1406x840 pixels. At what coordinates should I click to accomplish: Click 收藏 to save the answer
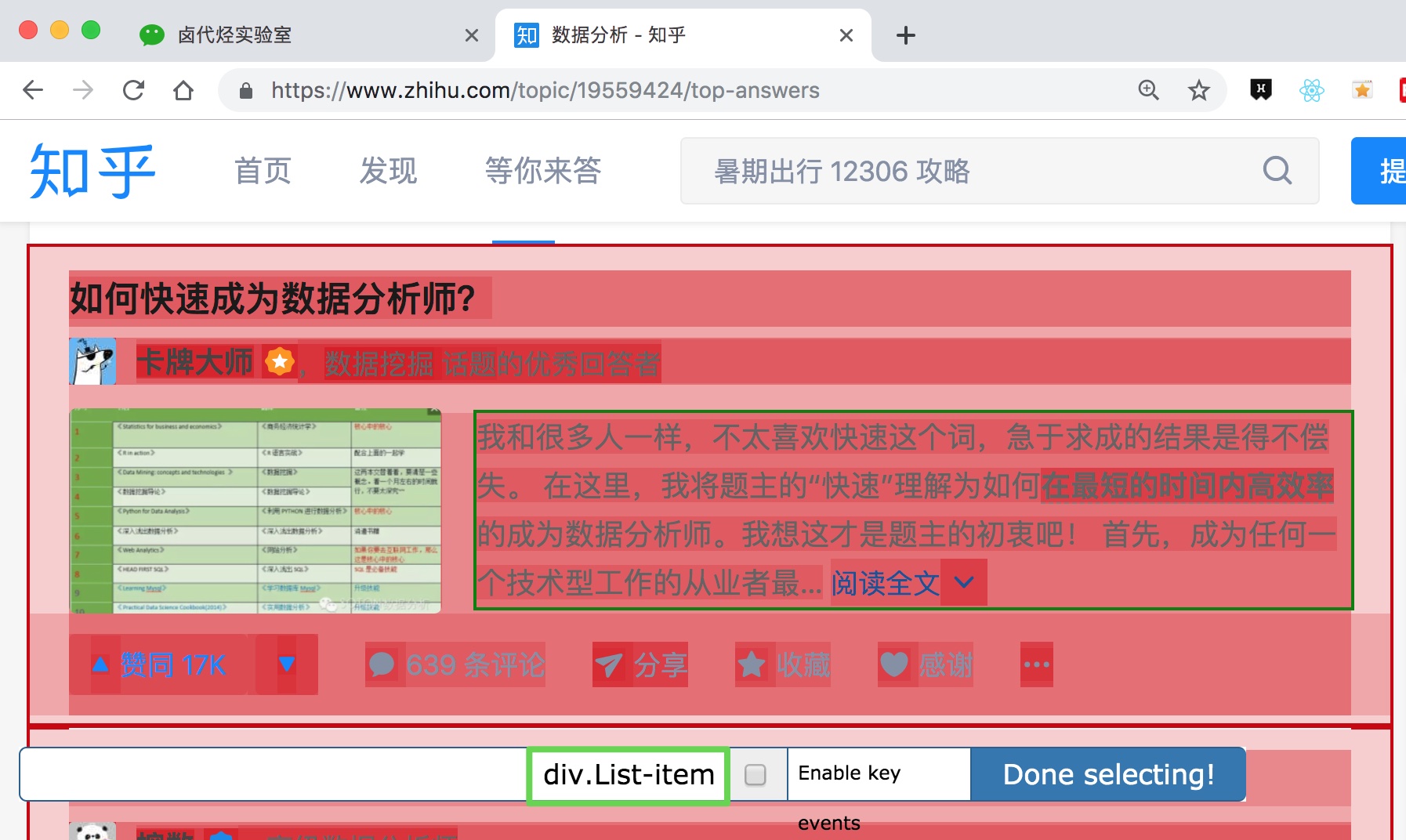[x=783, y=664]
